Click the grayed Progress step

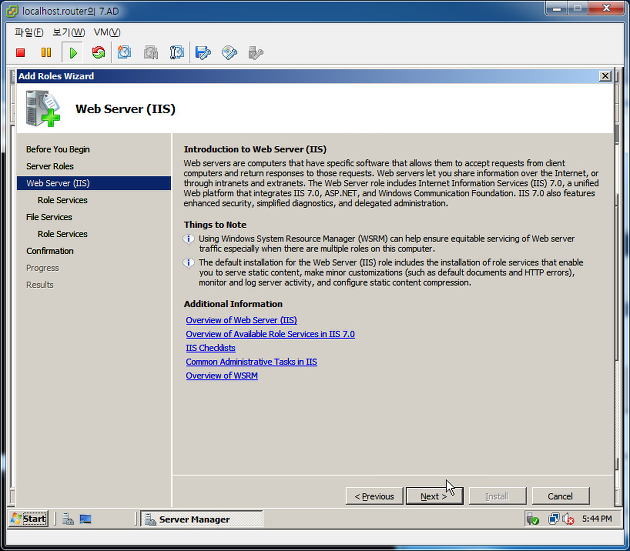click(43, 268)
